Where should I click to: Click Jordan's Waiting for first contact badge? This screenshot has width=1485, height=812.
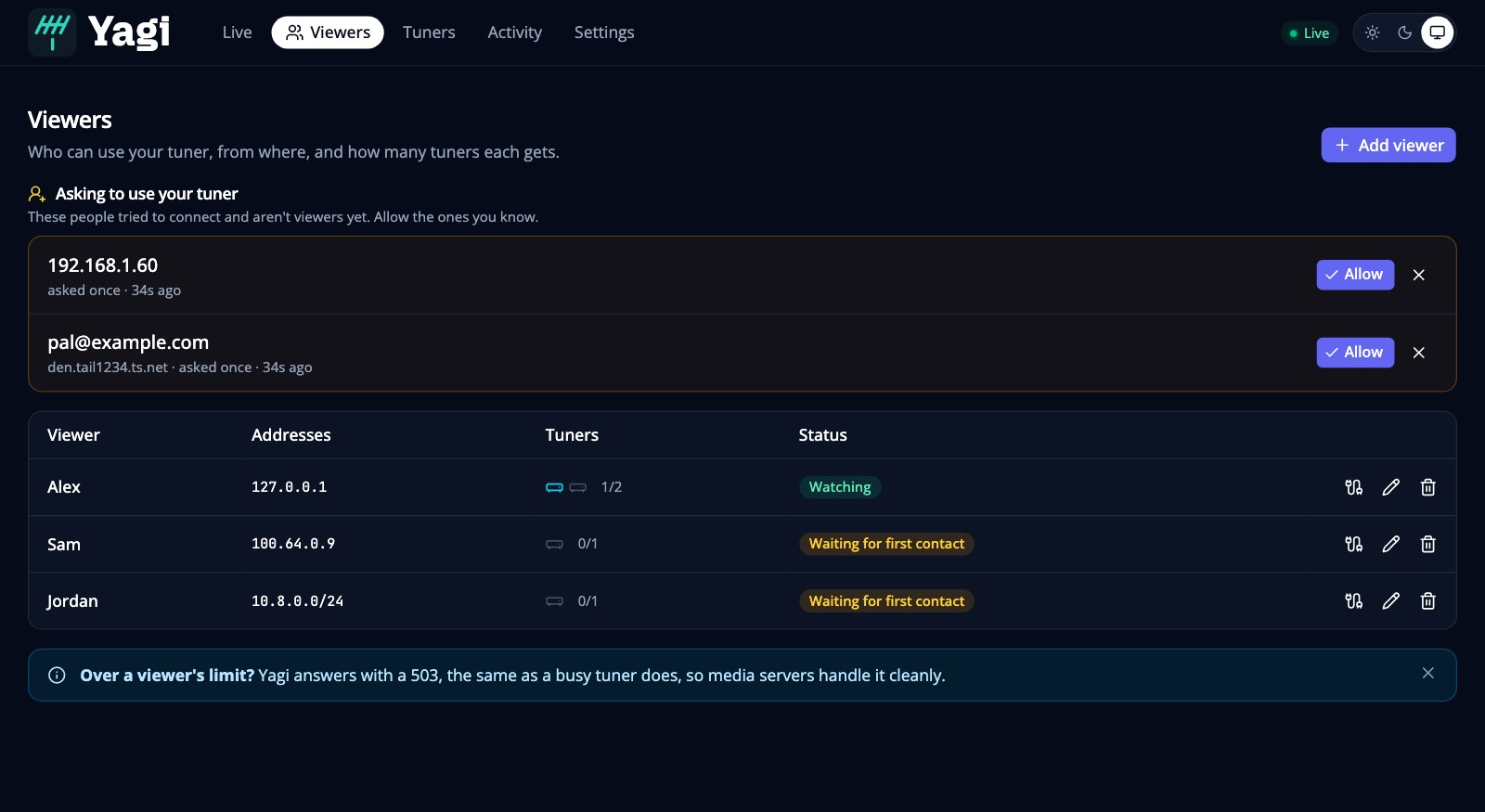pos(886,601)
